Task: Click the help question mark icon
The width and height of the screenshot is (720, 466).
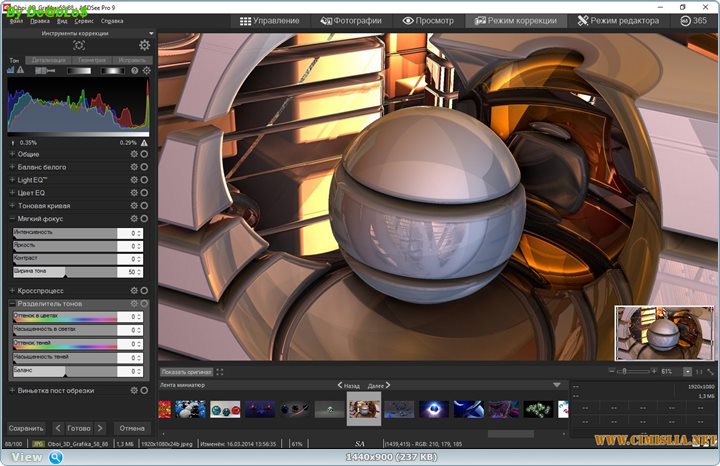Action: 135,70
